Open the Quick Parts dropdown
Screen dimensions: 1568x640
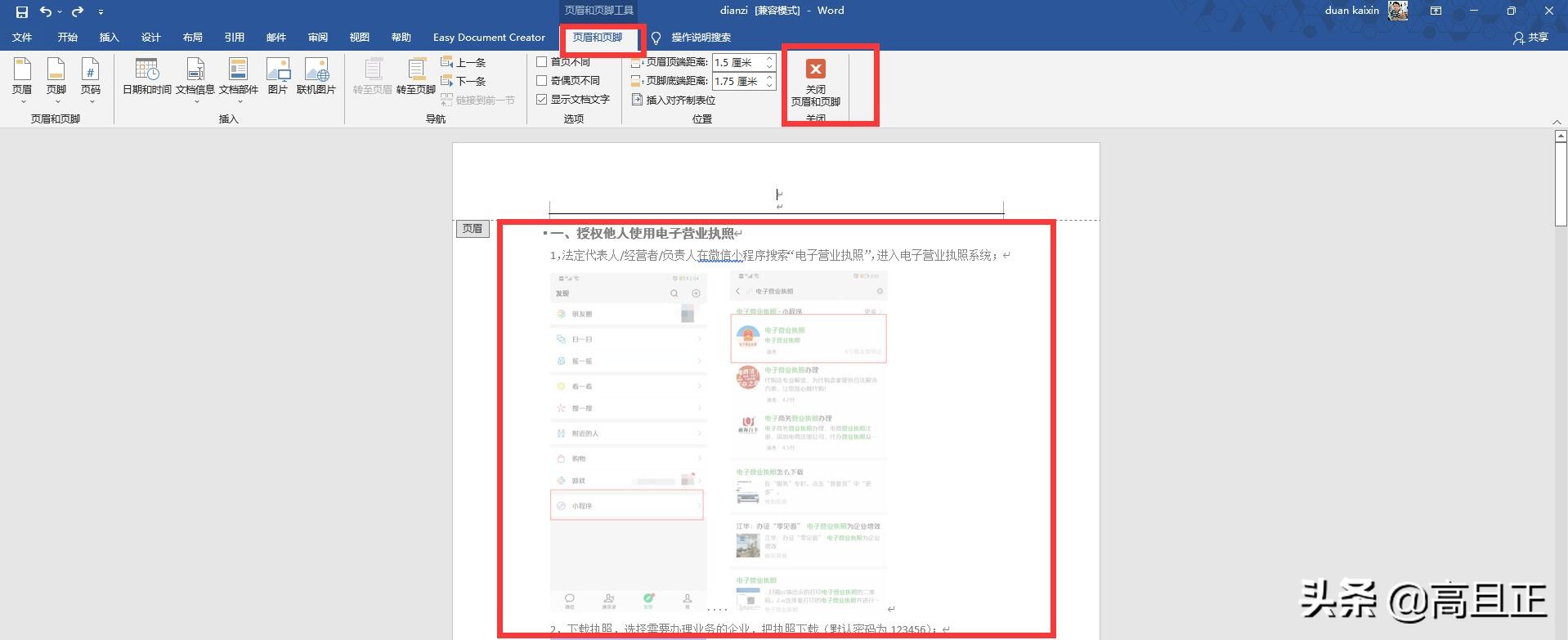click(238, 80)
